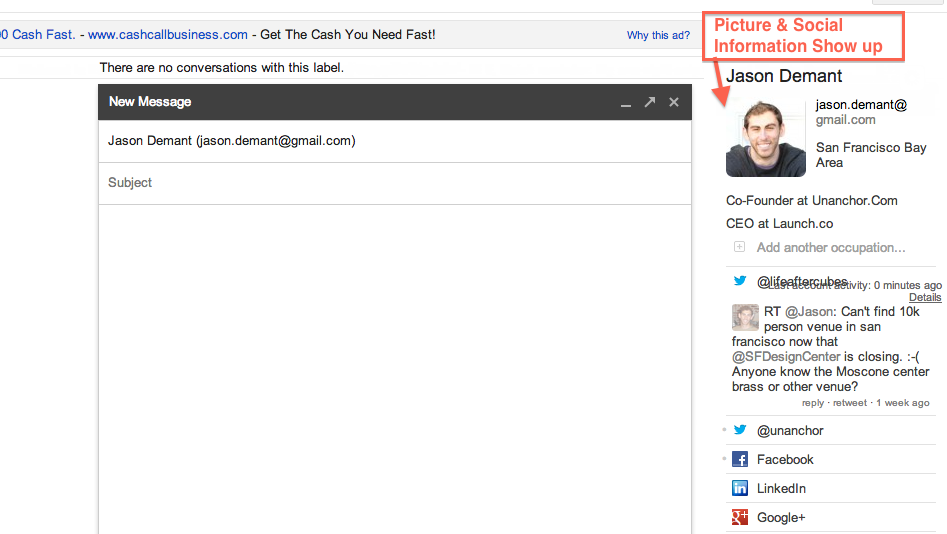Open the @lifeaftercubes Twitter handle

[802, 281]
